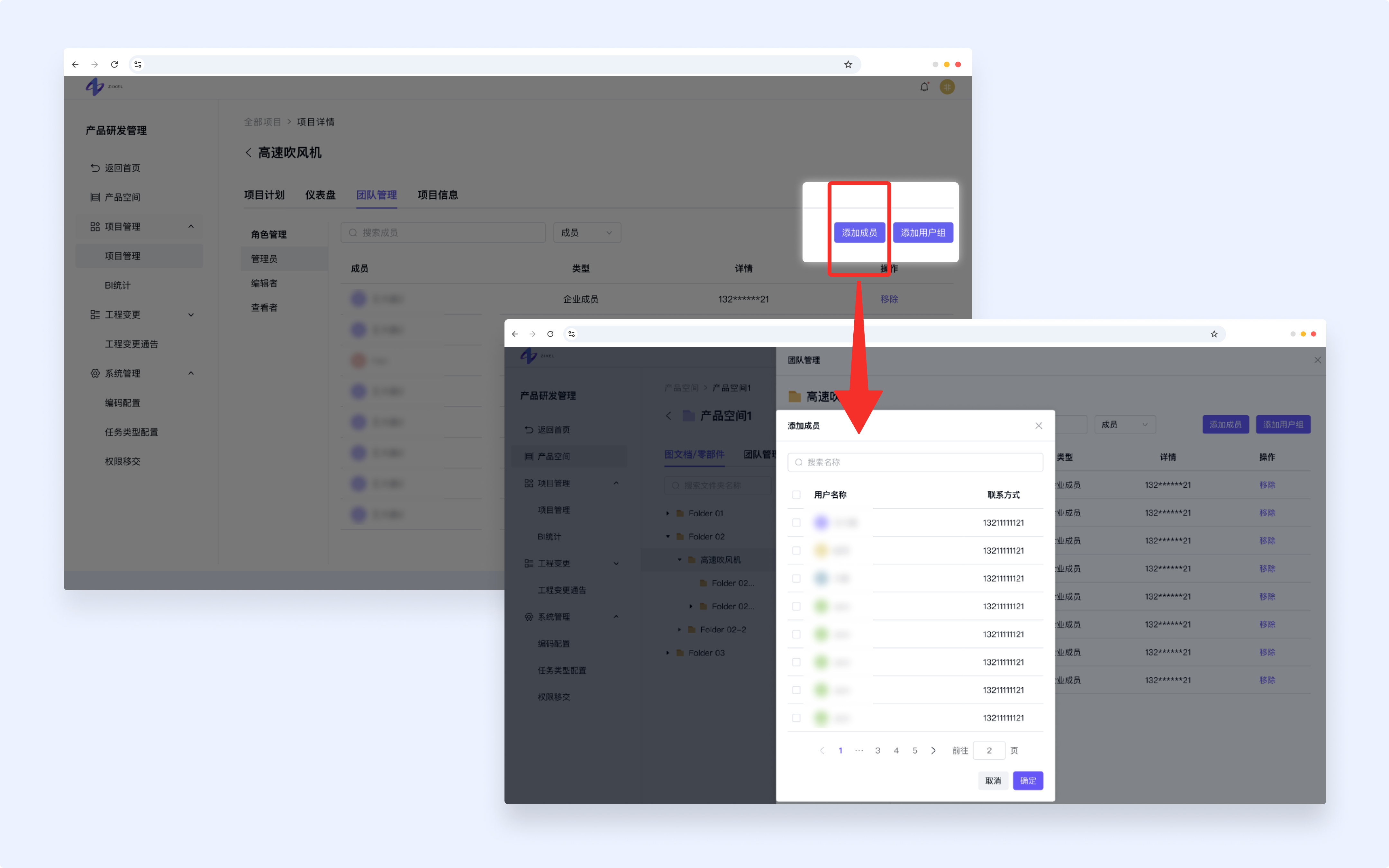Open the 团队管理 tab in the rear window
This screenshot has height=868, width=1389.
[377, 194]
